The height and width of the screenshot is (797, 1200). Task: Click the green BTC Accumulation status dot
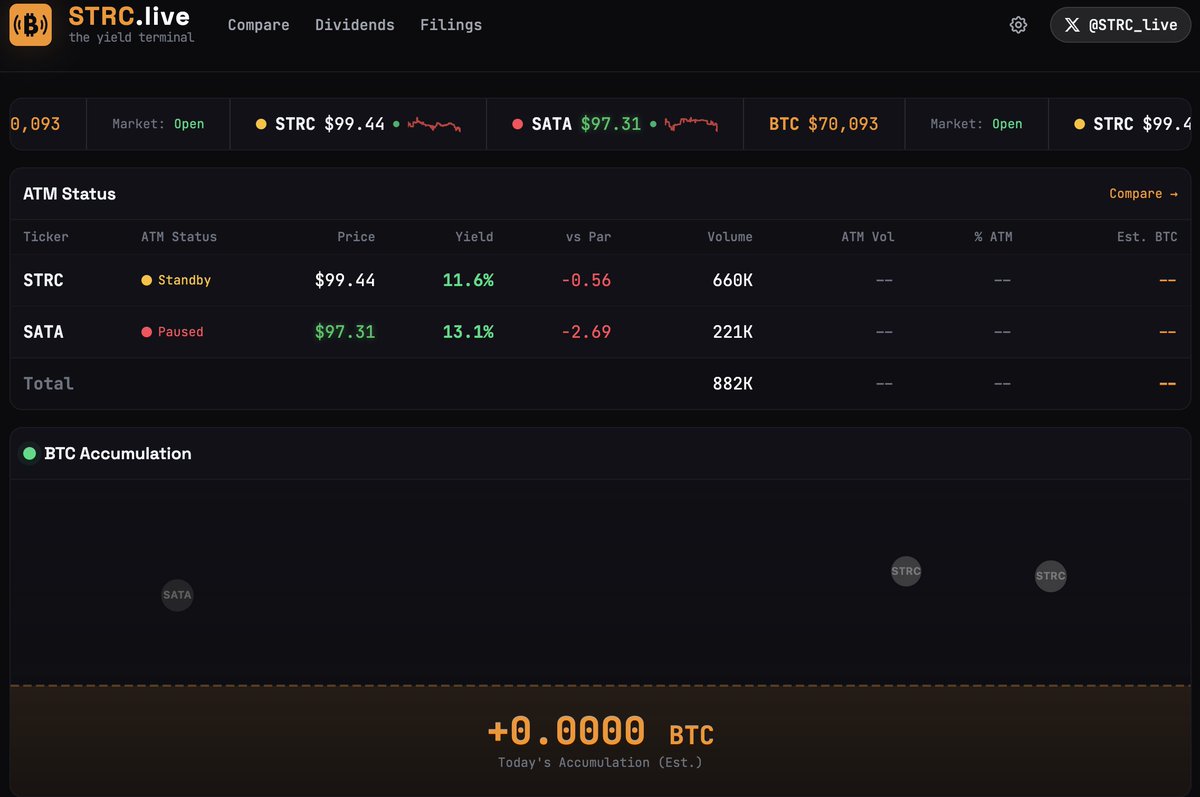29,453
